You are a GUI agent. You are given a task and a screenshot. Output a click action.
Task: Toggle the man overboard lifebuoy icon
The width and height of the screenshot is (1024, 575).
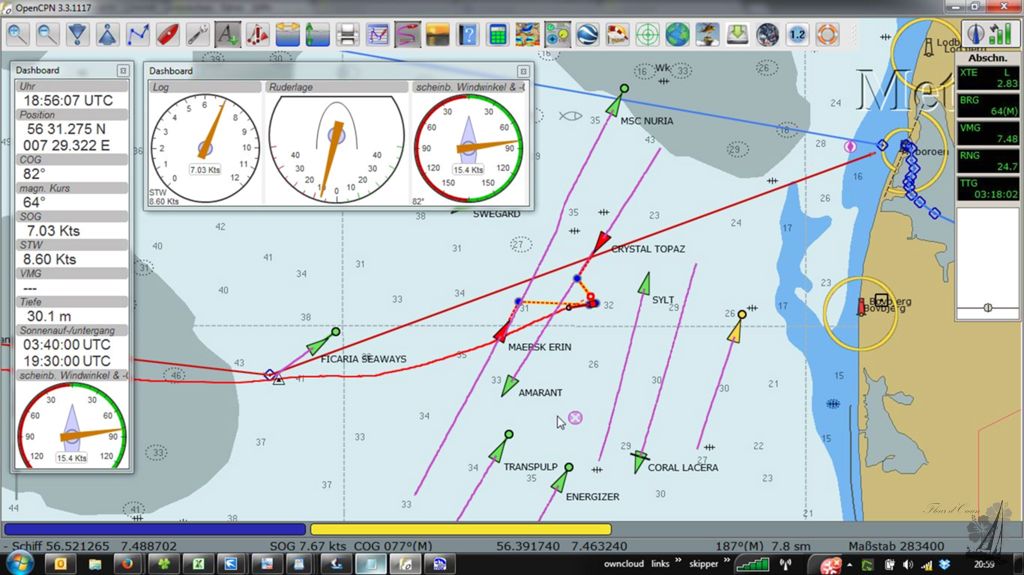[x=827, y=34]
